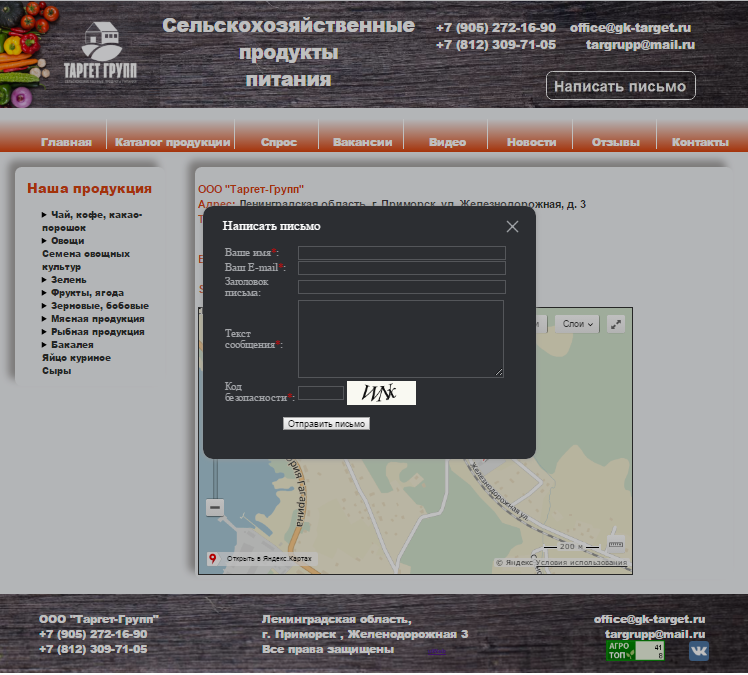Click header email office@gk-target.ru

click(x=630, y=28)
